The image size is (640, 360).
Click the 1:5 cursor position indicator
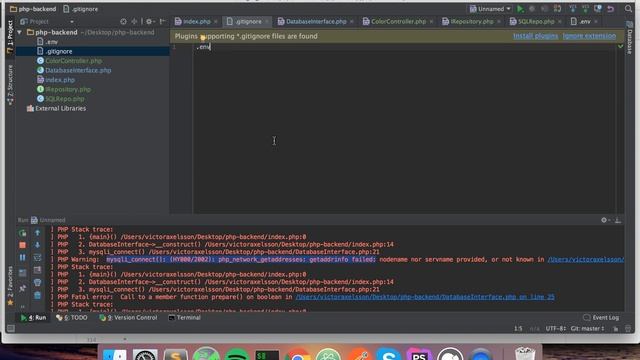click(518, 329)
